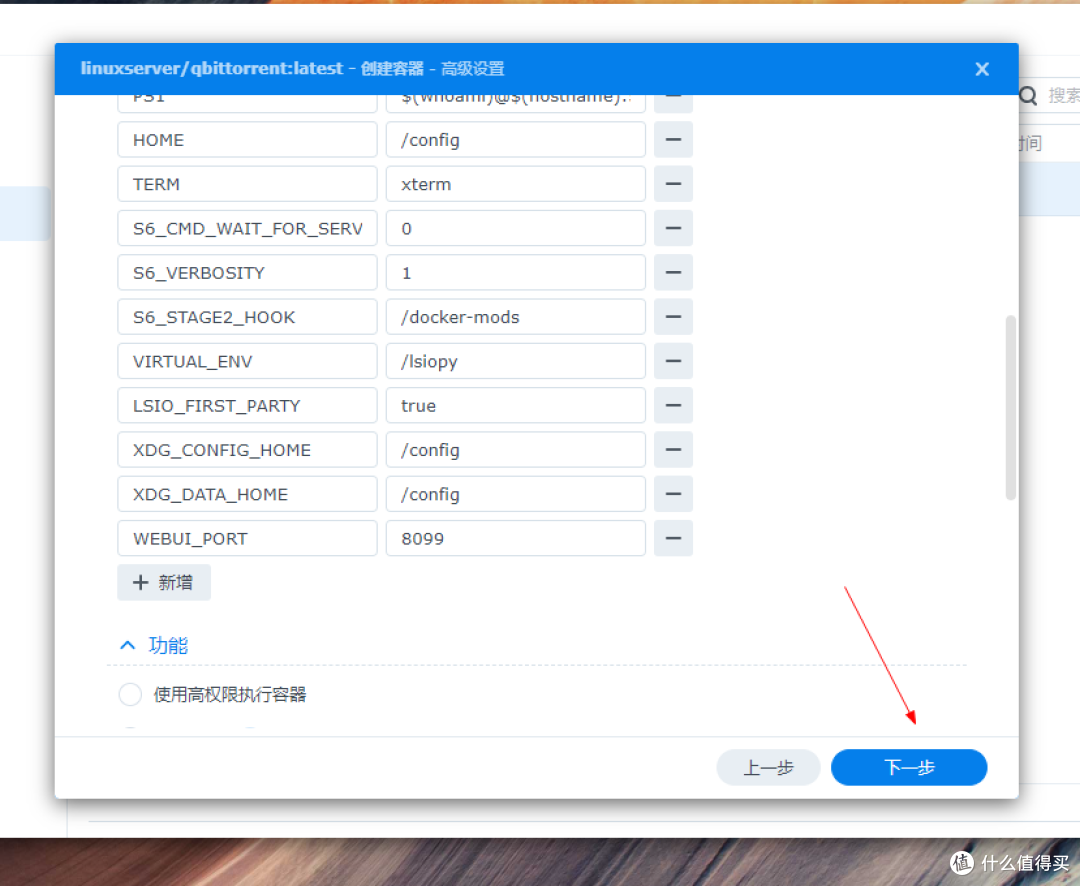This screenshot has height=886, width=1080.
Task: Edit the /docker-mods value field
Action: (x=515, y=317)
